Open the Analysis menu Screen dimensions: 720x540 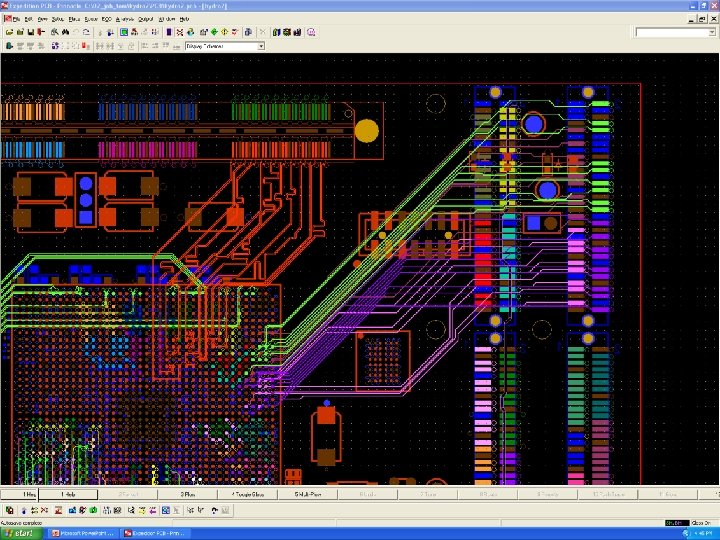click(124, 19)
